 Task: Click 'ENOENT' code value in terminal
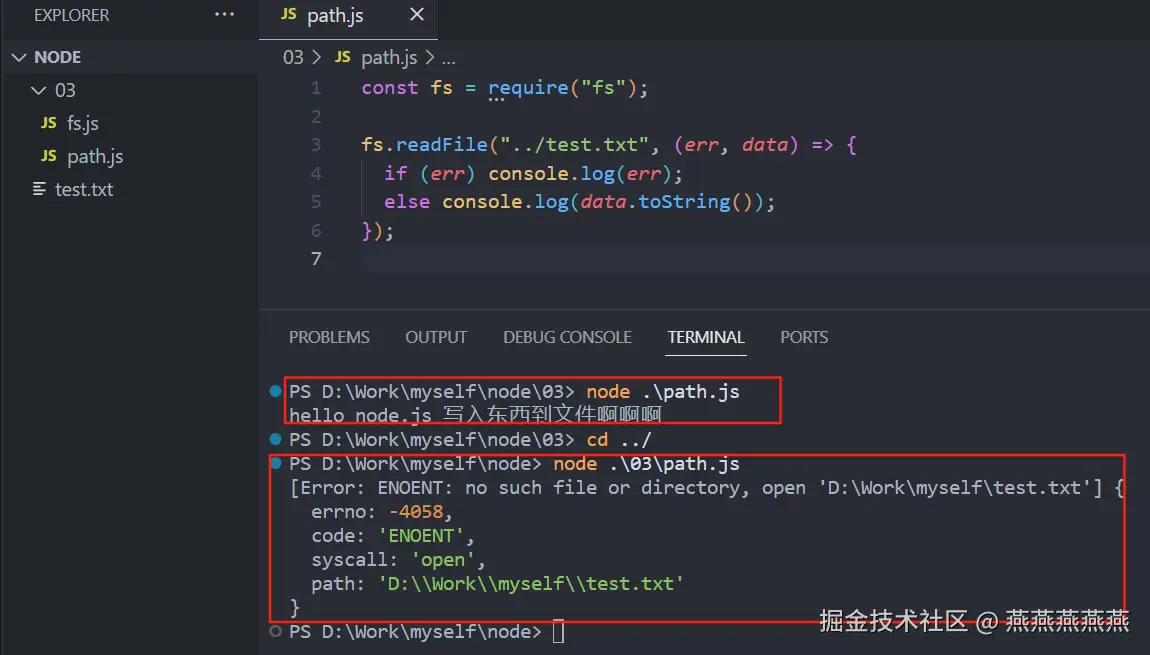[x=421, y=536]
